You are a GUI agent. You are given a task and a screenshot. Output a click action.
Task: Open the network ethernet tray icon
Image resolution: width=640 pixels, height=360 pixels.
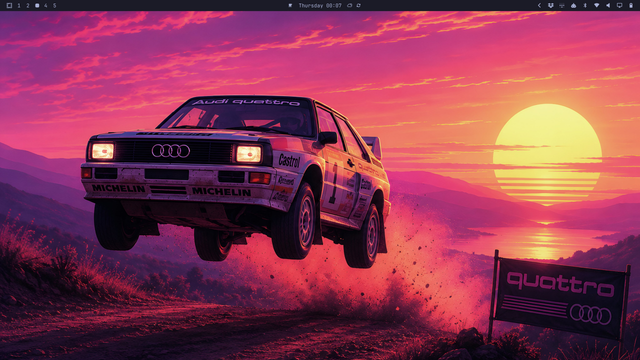562,6
